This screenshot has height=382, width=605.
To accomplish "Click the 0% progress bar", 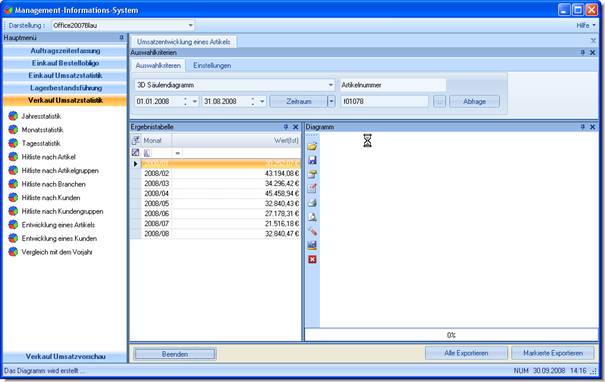I will pyautogui.click(x=451, y=335).
